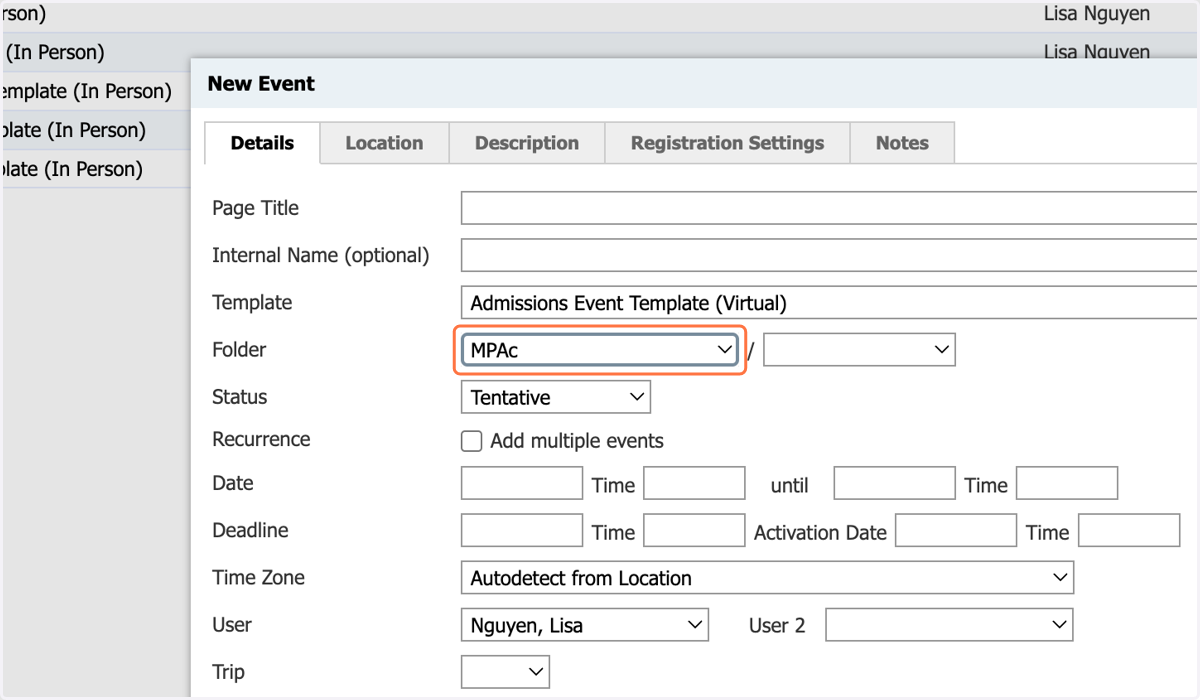
Task: Click the Status label
Action: [239, 397]
